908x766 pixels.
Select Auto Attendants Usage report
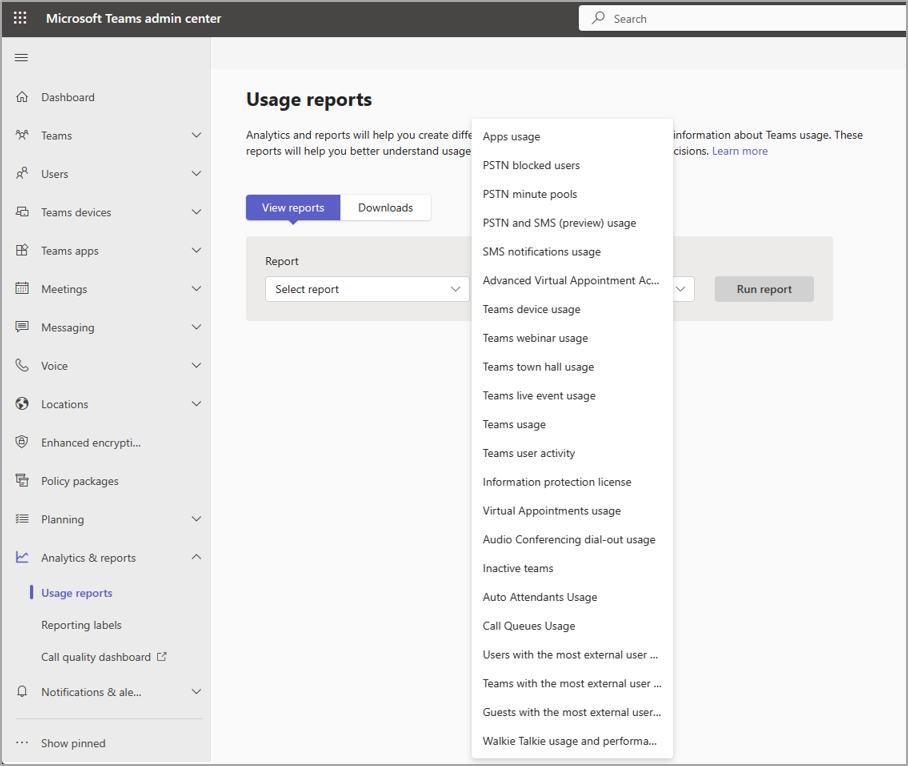572,597
